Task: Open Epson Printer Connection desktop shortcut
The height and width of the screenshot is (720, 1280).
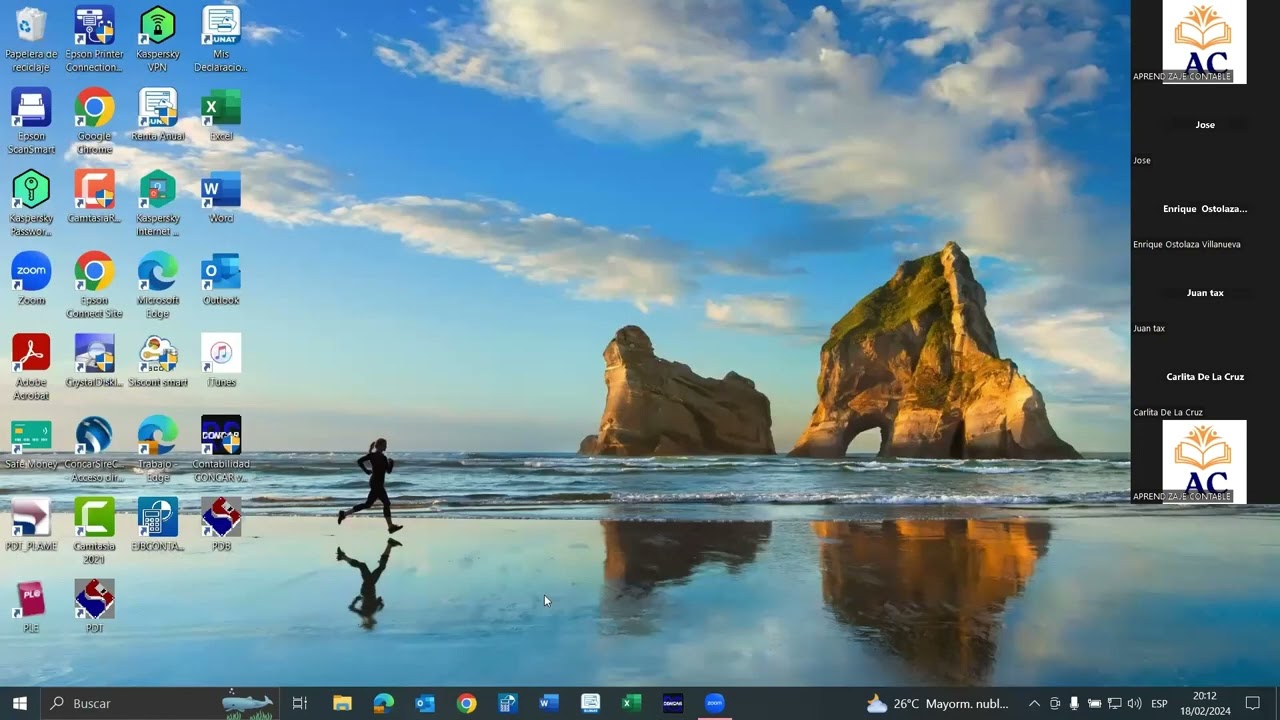Action: [x=94, y=38]
